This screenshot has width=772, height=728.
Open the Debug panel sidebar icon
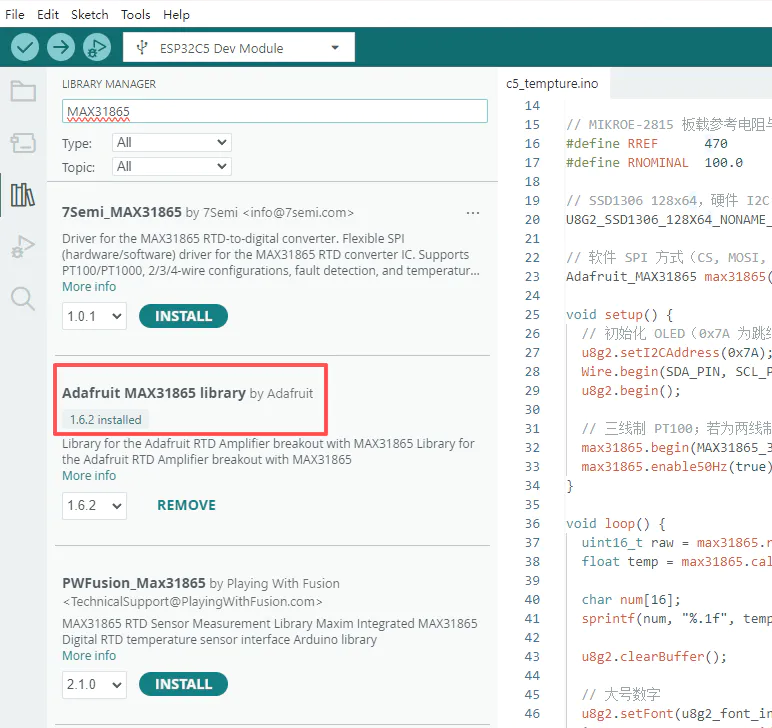pyautogui.click(x=23, y=247)
